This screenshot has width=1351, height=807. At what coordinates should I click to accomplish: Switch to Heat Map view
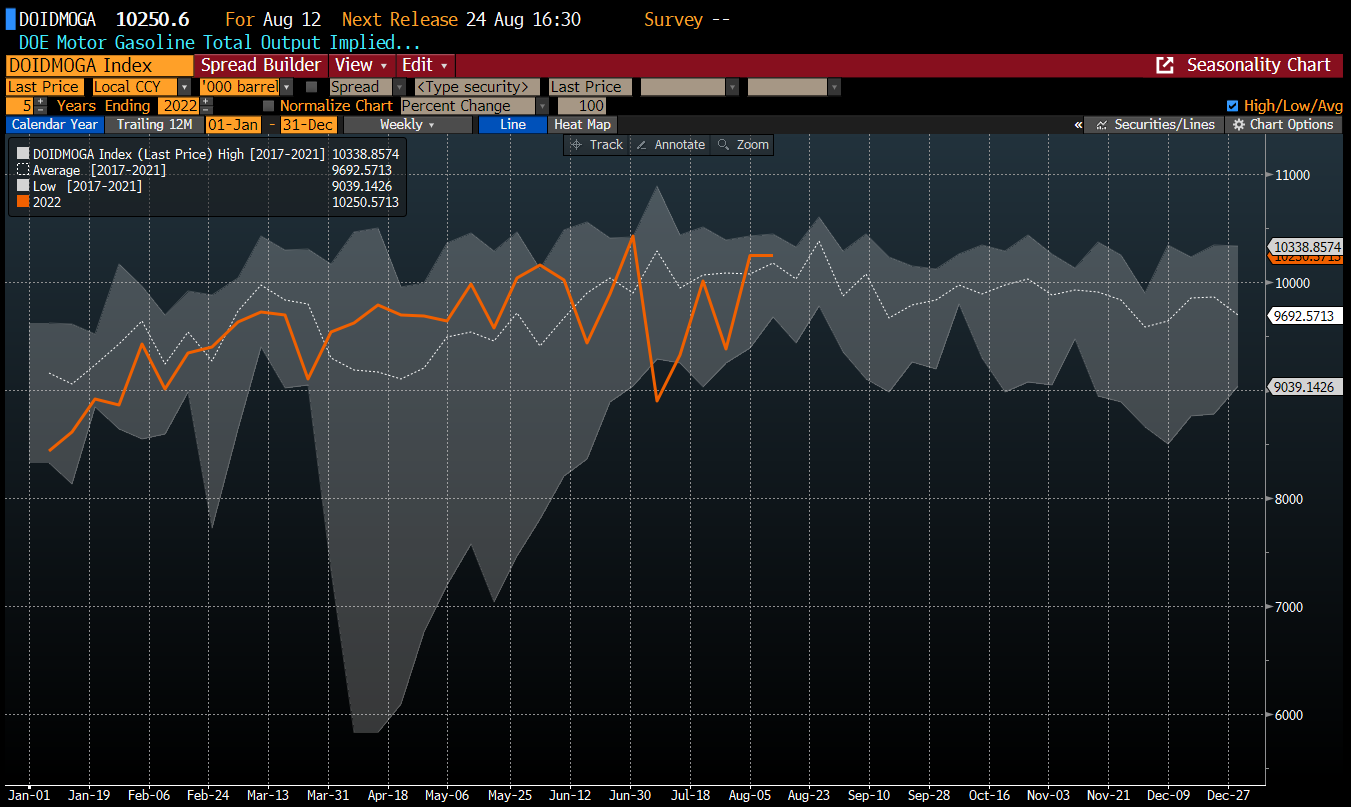[x=582, y=125]
